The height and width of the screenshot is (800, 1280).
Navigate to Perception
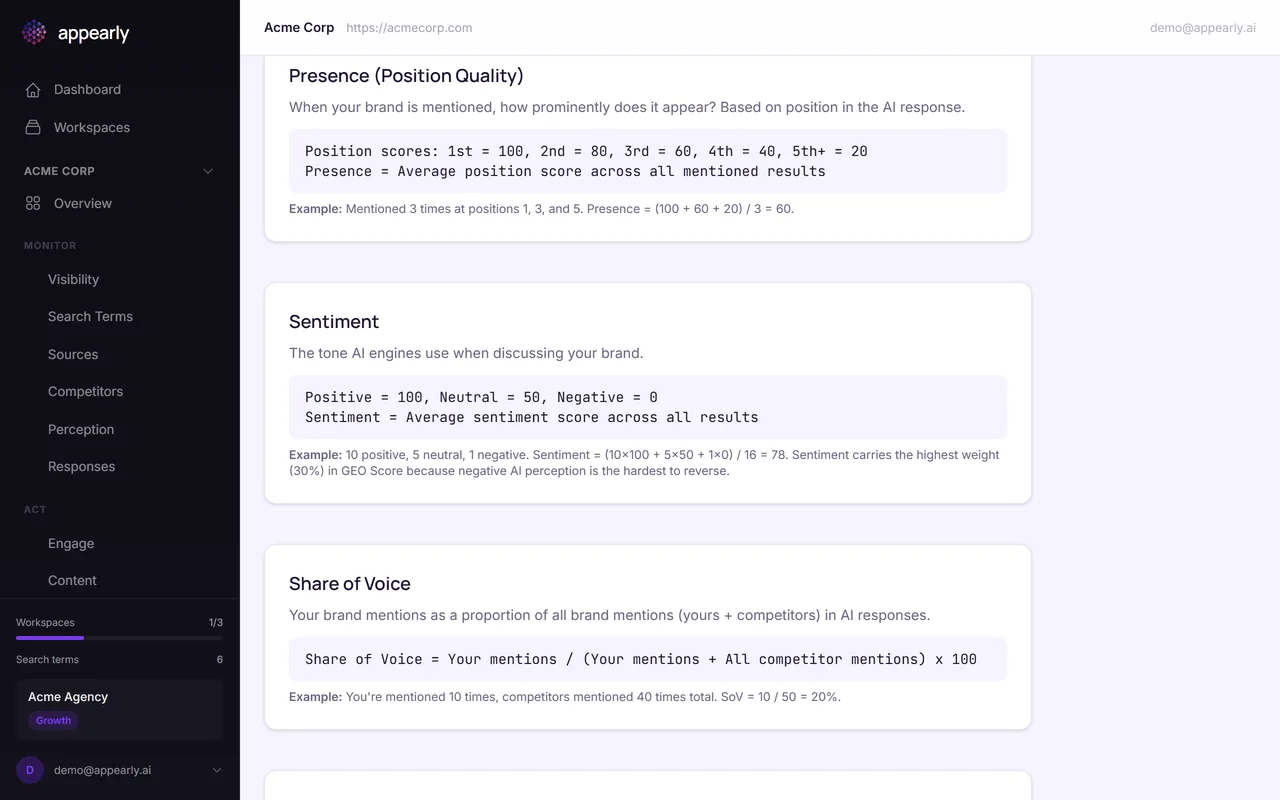coord(81,429)
